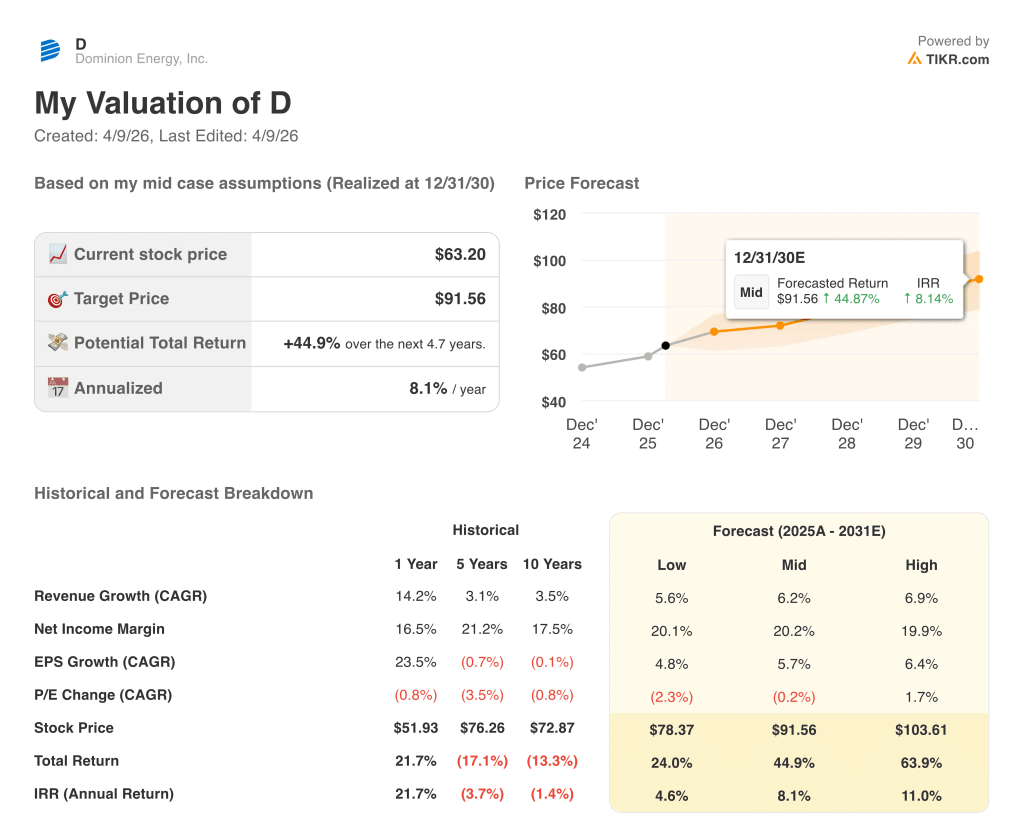This screenshot has width=1024, height=832.
Task: Click the "Mid" forecast column header
Action: (x=794, y=565)
